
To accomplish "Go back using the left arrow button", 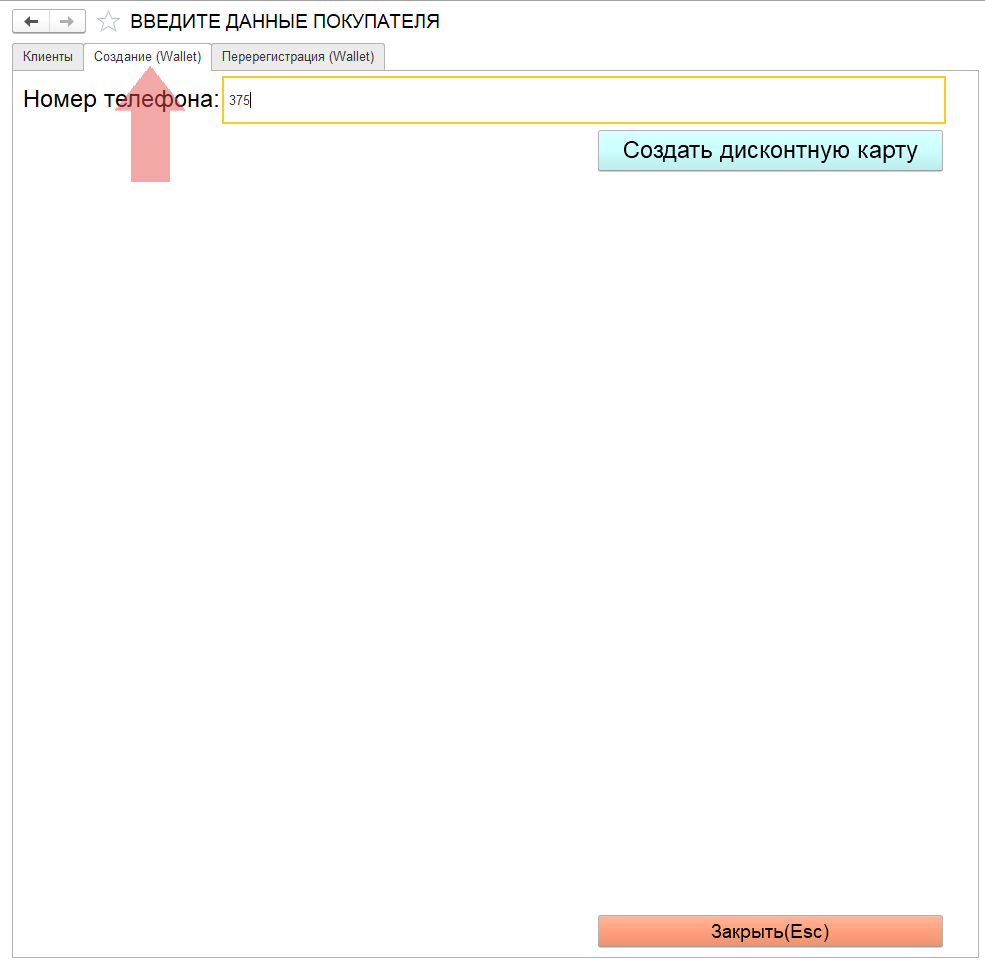I will pyautogui.click(x=30, y=21).
